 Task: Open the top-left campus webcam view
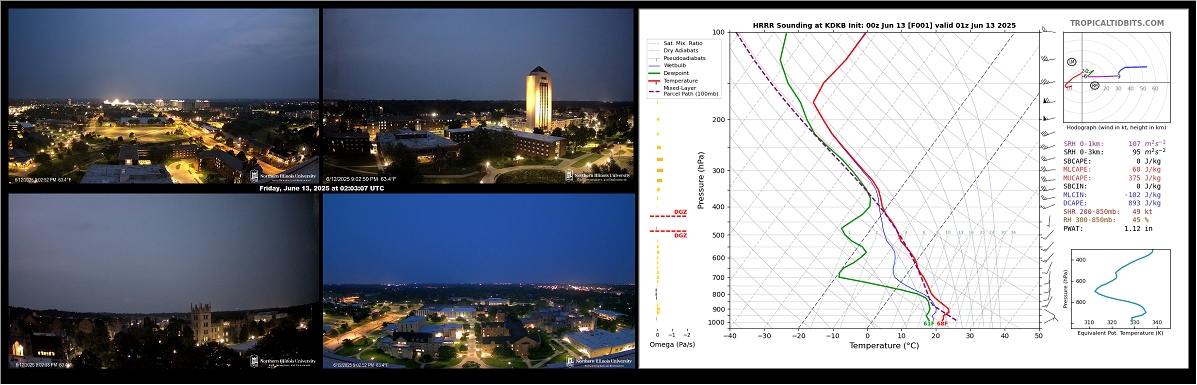point(163,96)
